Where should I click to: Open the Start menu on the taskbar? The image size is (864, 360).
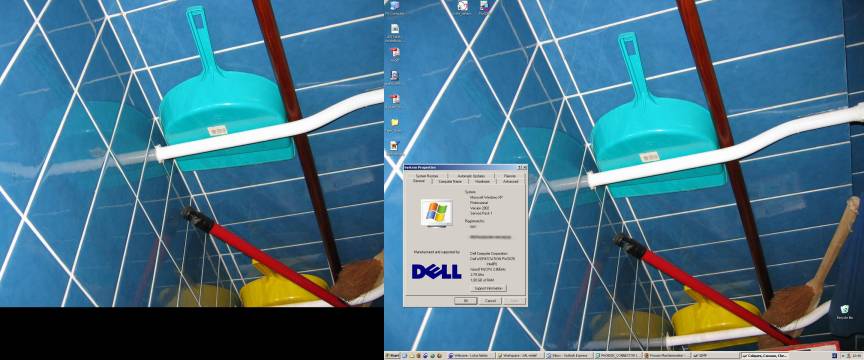(392, 356)
